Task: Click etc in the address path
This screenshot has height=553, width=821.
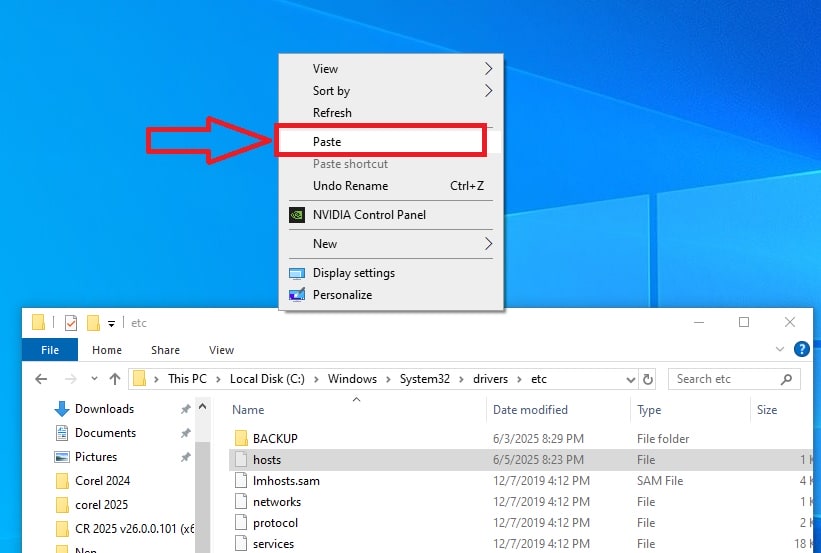Action: click(539, 379)
